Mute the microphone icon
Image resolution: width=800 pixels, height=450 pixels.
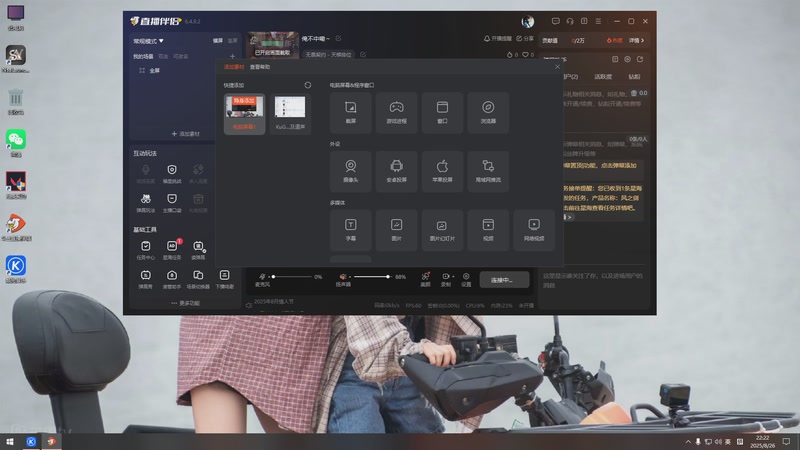pos(262,277)
